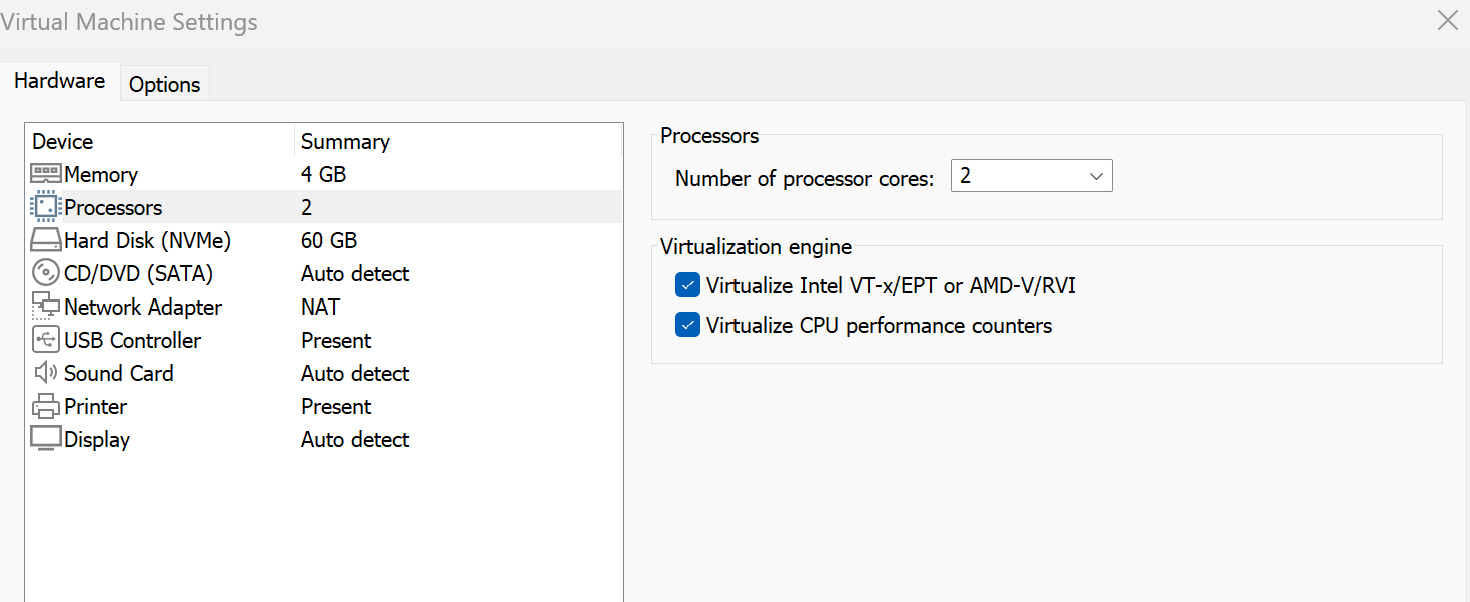Click the Summary column header
1470x602 pixels.
[345, 142]
